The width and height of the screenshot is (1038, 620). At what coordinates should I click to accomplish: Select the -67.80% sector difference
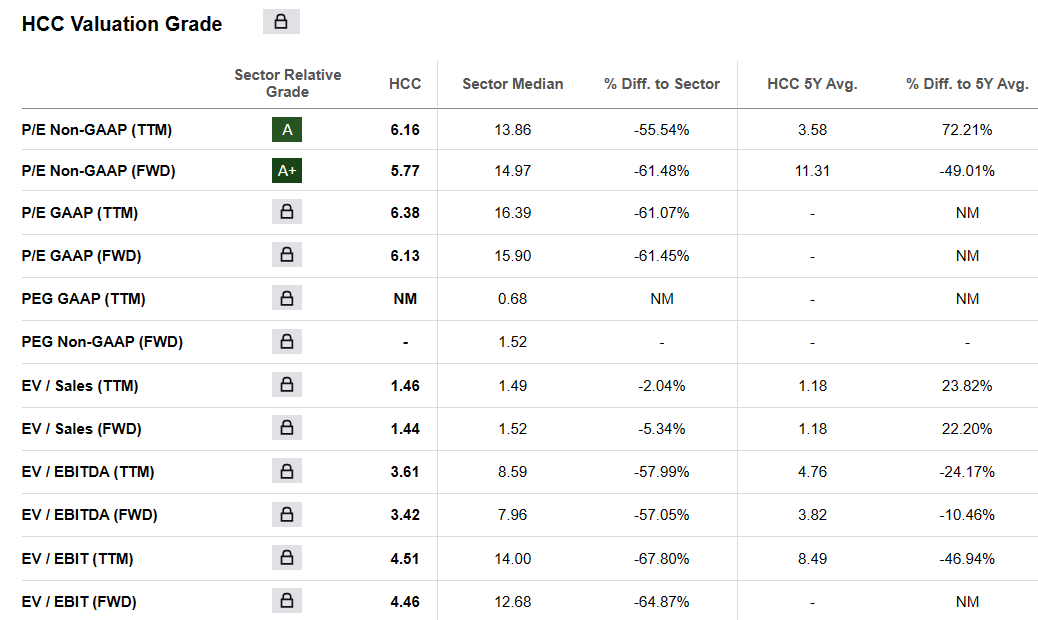(x=662, y=559)
